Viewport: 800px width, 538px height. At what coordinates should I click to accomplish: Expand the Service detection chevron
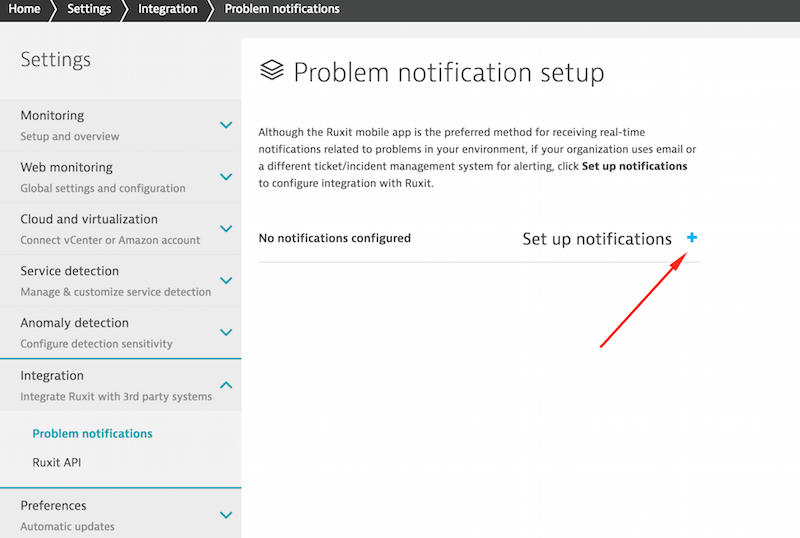pos(226,281)
